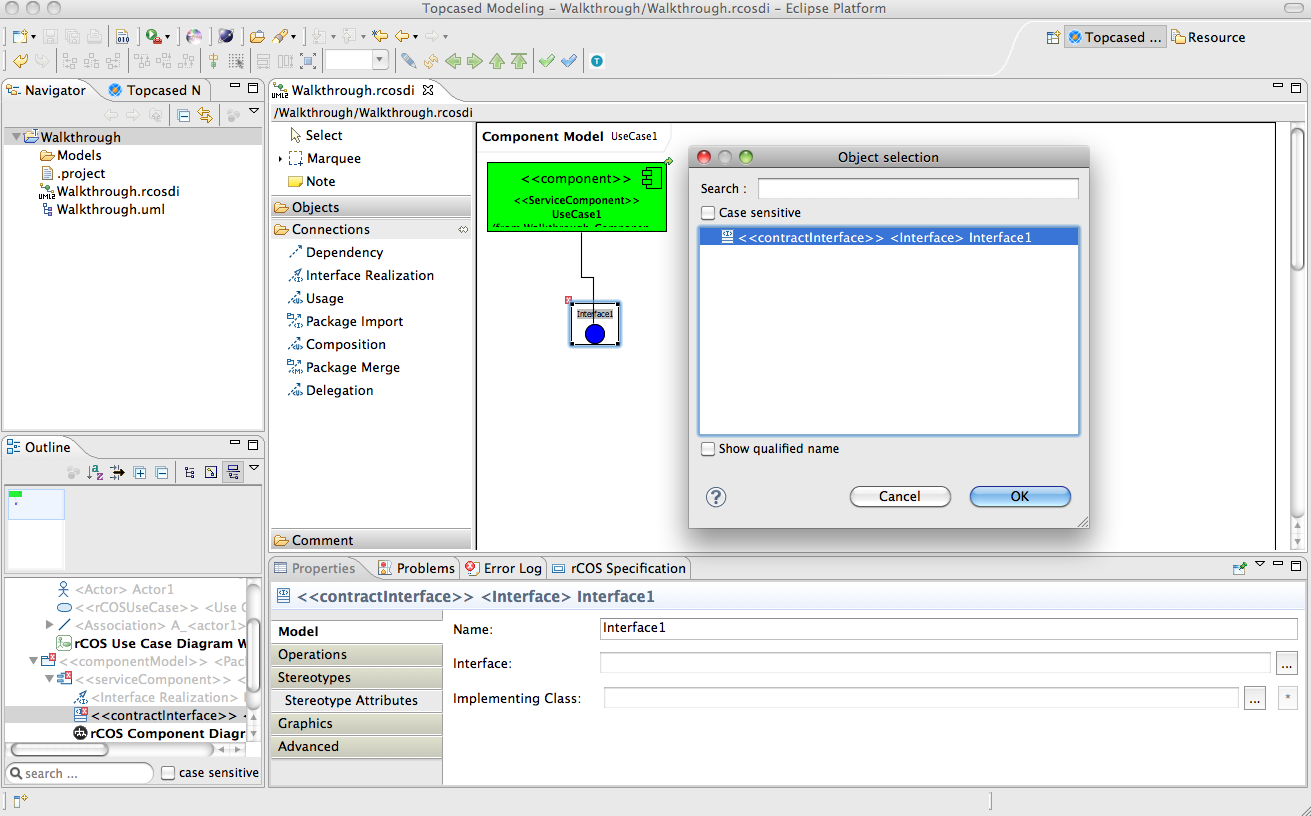The image size is (1311, 816).
Task: Open the Run external tools icon
Action: [x=153, y=37]
